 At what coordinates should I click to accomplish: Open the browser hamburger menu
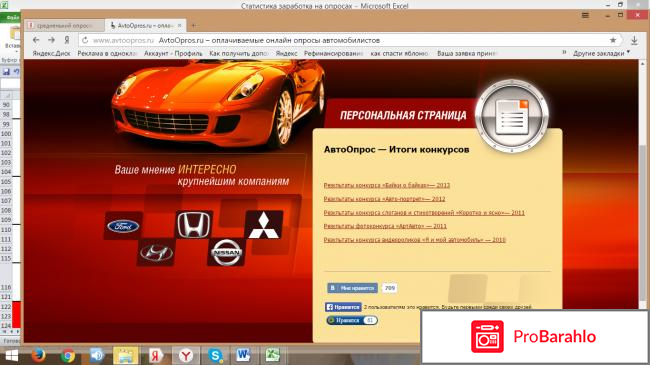585,15
